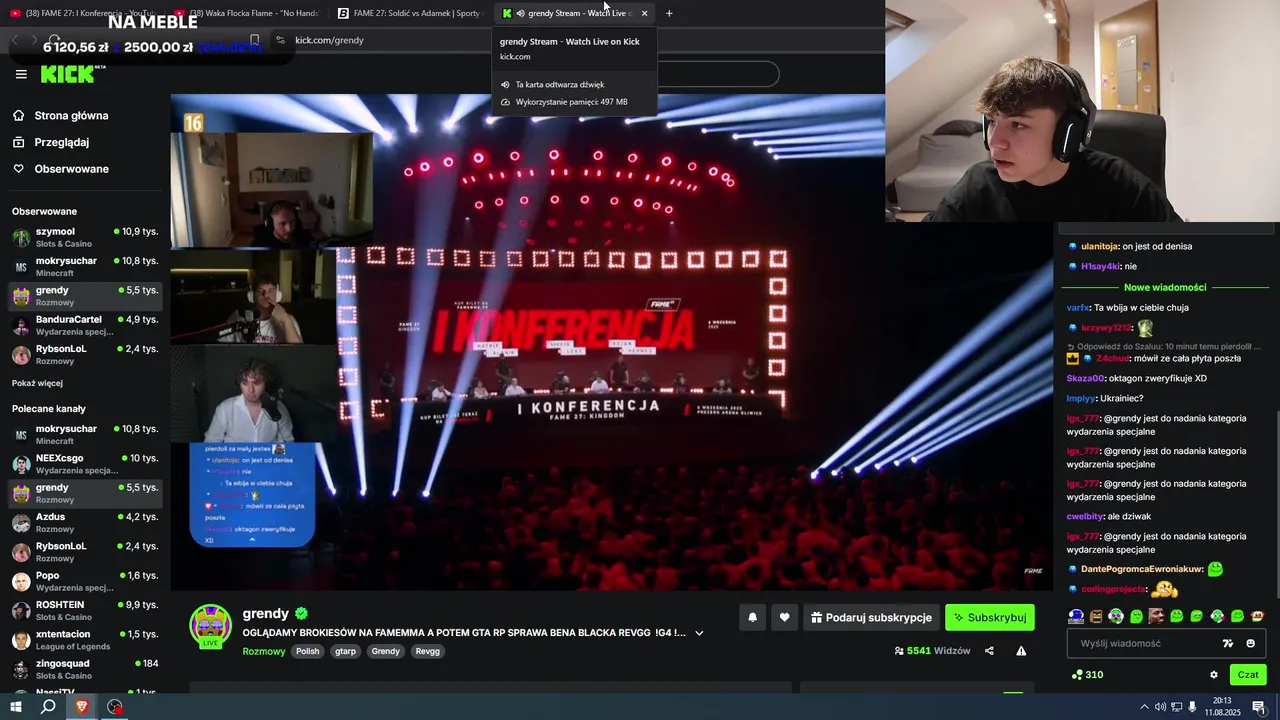Expand the stream title chevron

pyautogui.click(x=699, y=633)
